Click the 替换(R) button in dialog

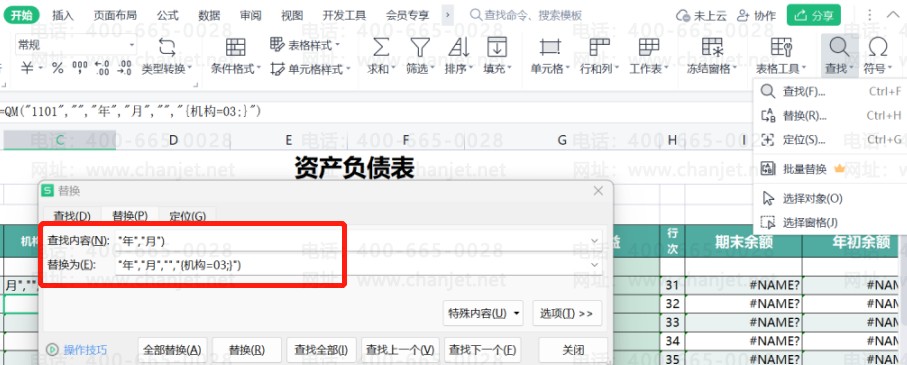point(247,350)
